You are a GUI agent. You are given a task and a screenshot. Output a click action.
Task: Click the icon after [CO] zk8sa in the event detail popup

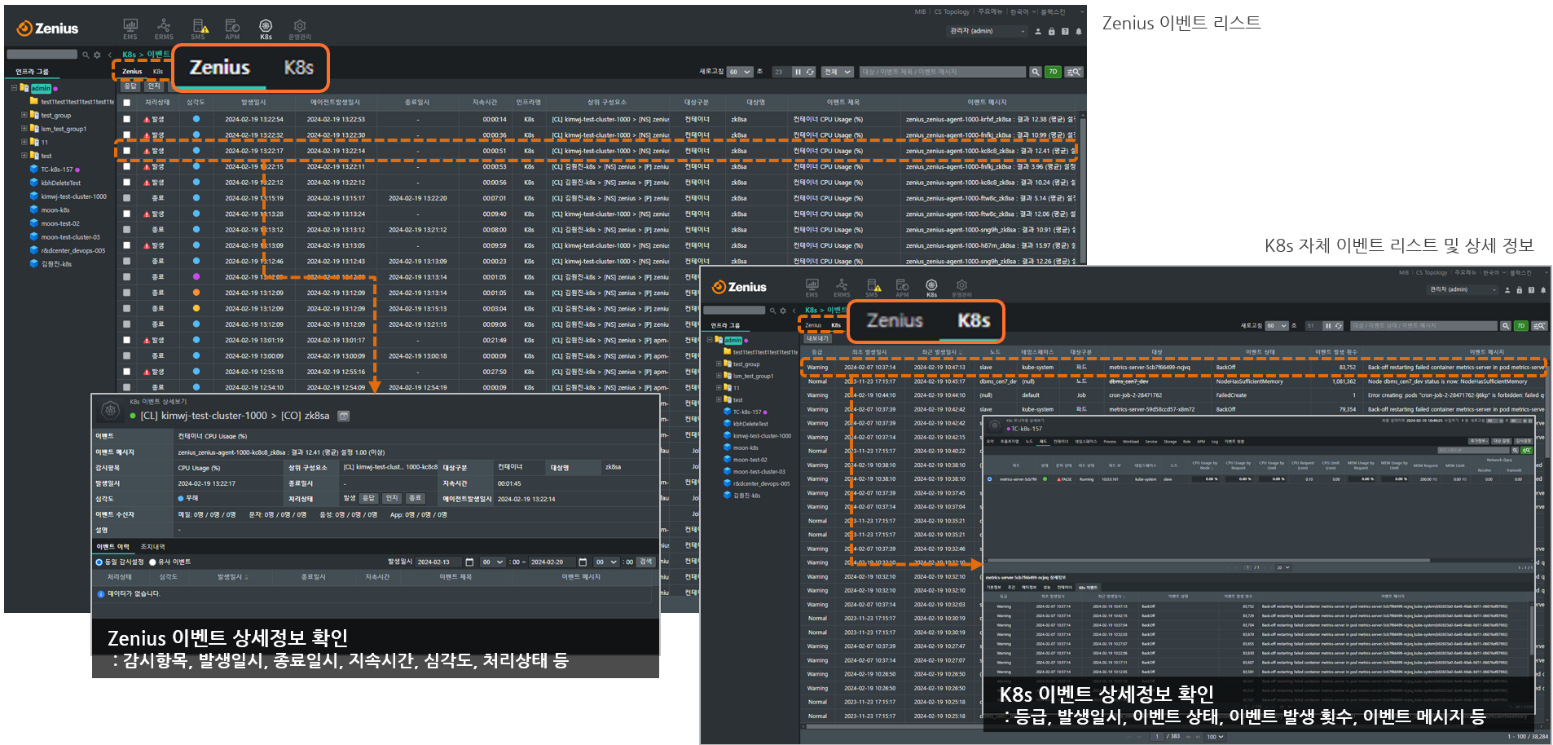point(343,416)
